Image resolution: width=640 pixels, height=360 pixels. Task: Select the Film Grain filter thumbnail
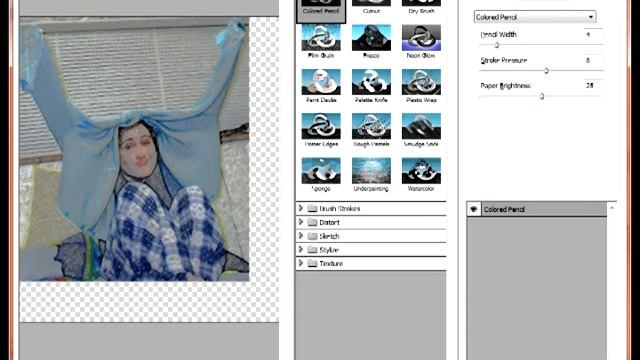point(321,38)
